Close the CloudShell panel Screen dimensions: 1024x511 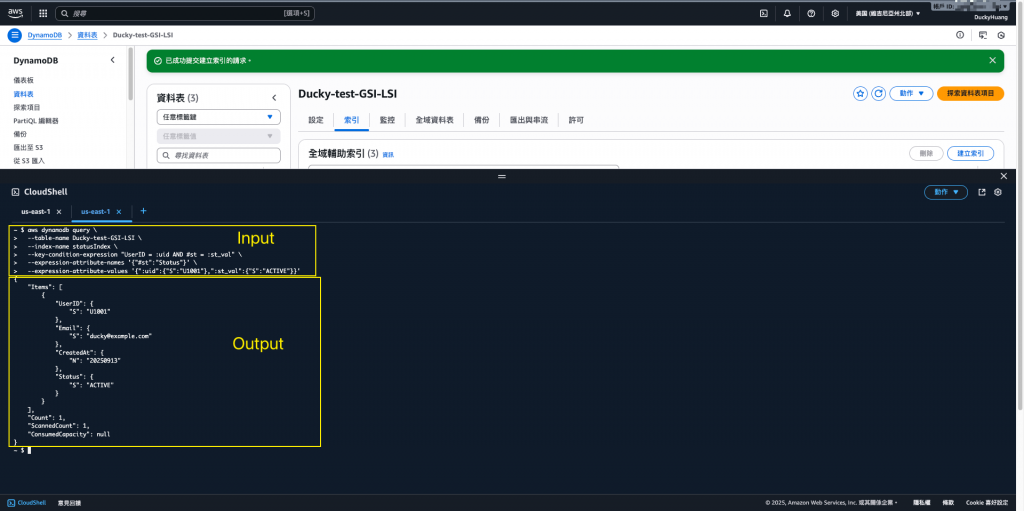tap(1004, 176)
